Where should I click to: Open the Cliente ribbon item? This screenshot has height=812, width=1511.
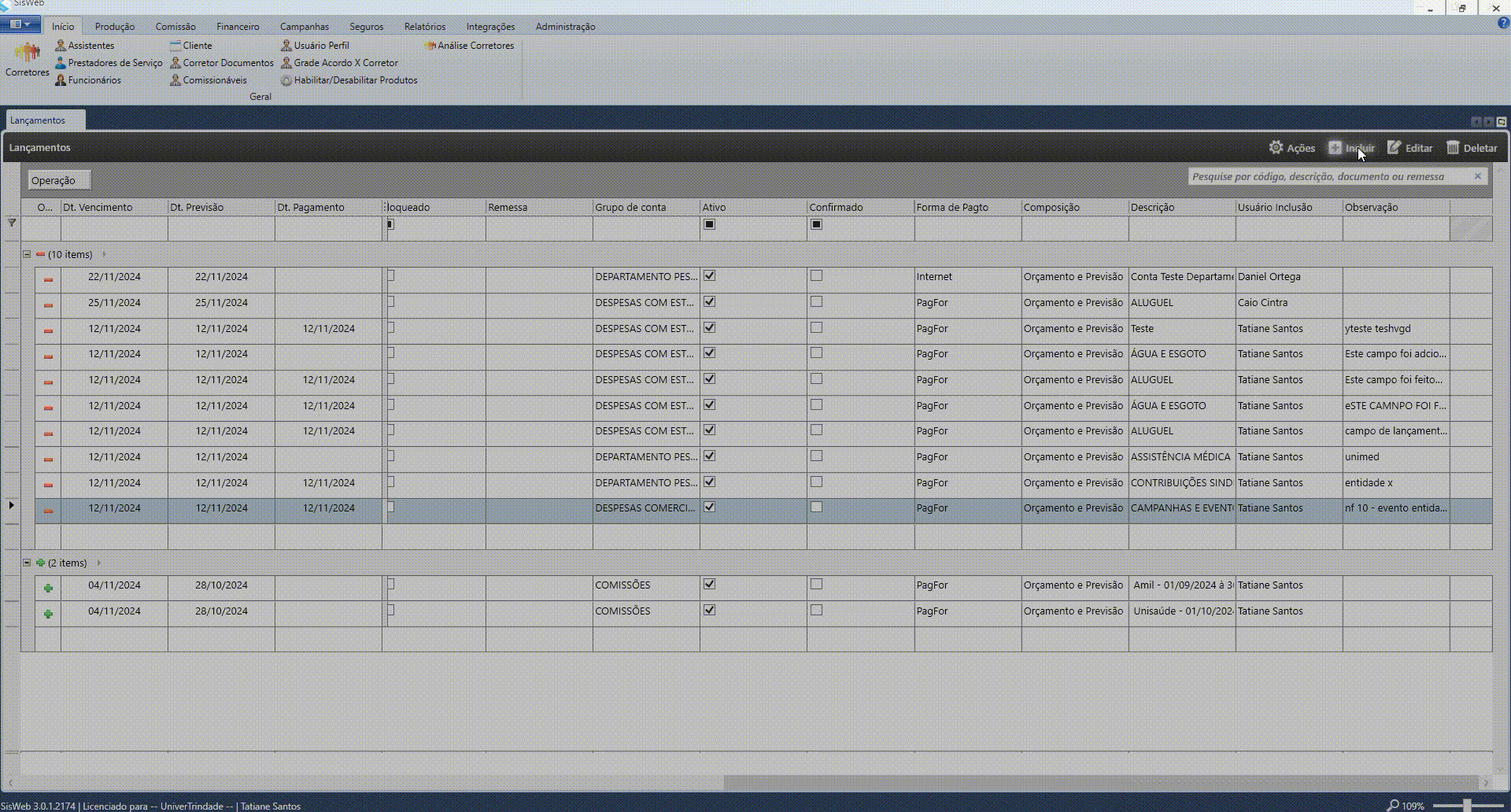(190, 46)
